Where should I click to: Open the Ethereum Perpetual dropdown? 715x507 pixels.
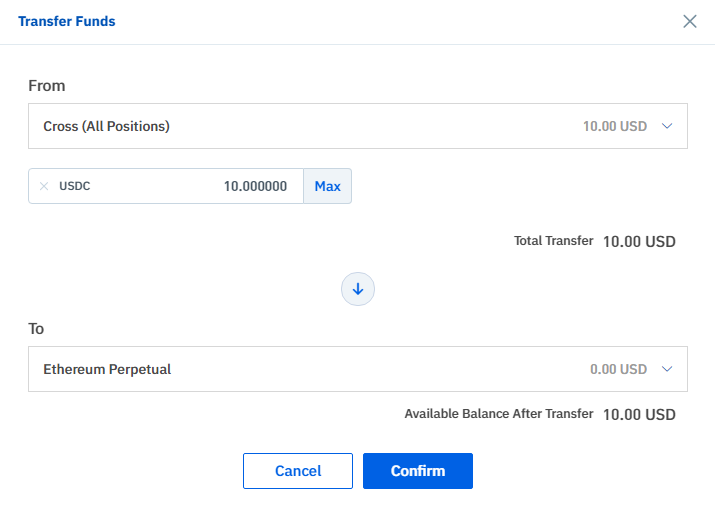[x=358, y=369]
